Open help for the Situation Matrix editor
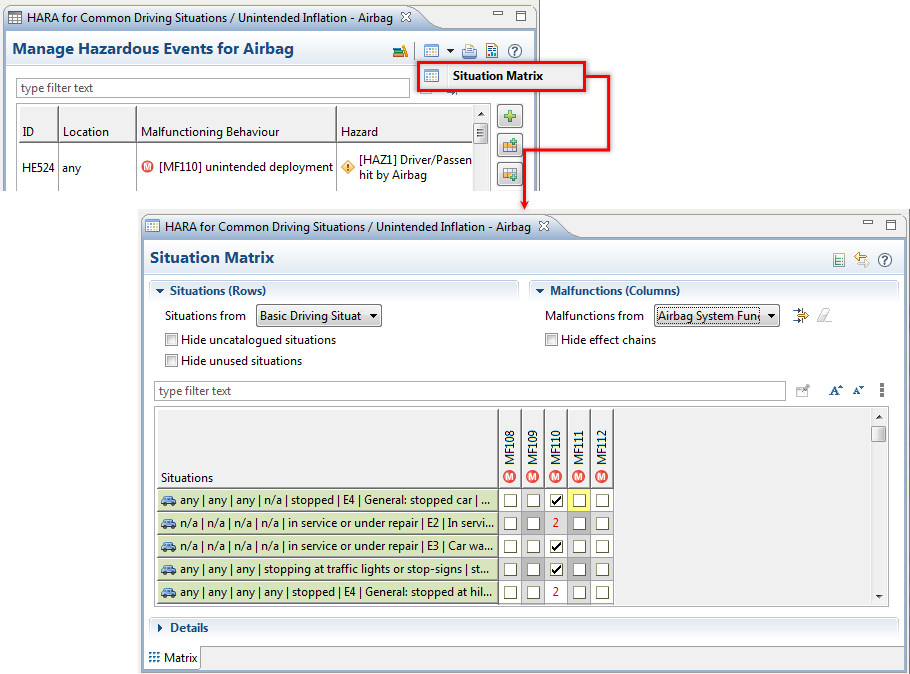This screenshot has height=674, width=910. pos(884,260)
